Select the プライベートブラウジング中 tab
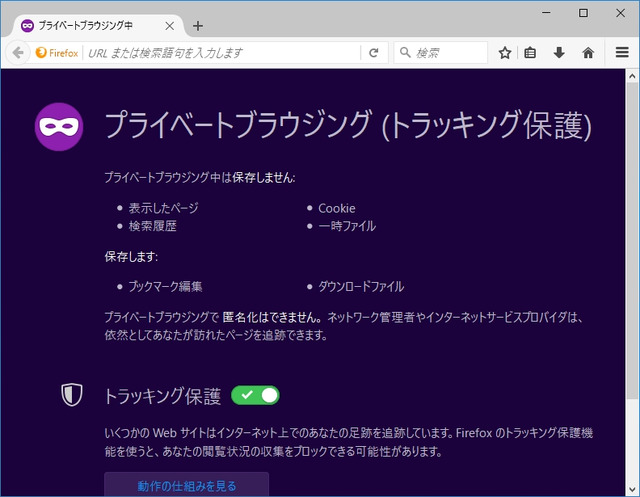The image size is (640, 497). coord(96,26)
